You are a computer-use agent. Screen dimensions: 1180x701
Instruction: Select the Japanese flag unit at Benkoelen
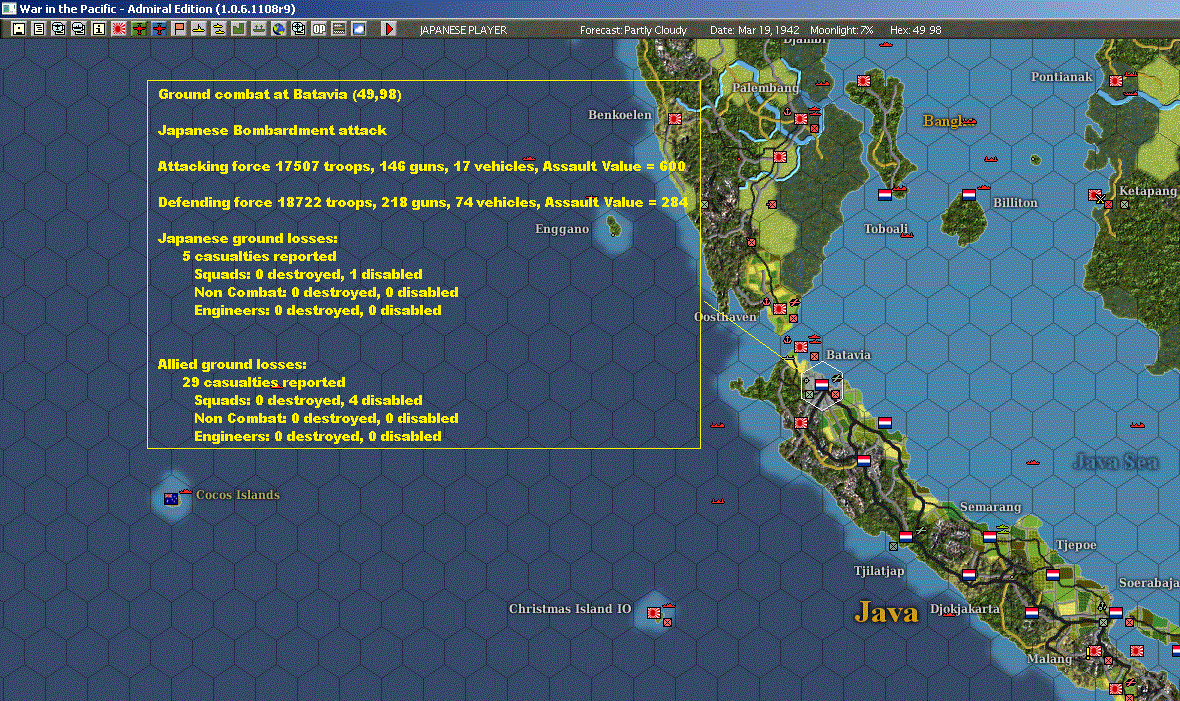tap(675, 119)
